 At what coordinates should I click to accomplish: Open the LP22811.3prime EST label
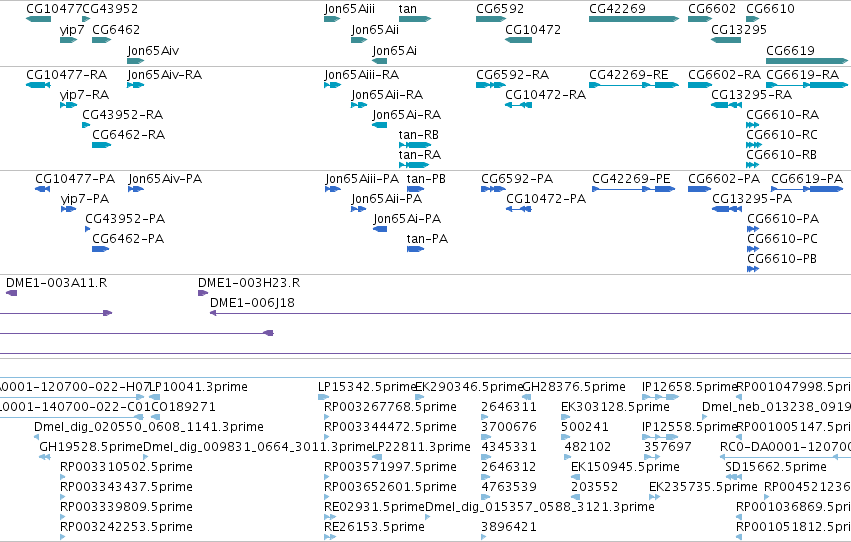(x=422, y=447)
